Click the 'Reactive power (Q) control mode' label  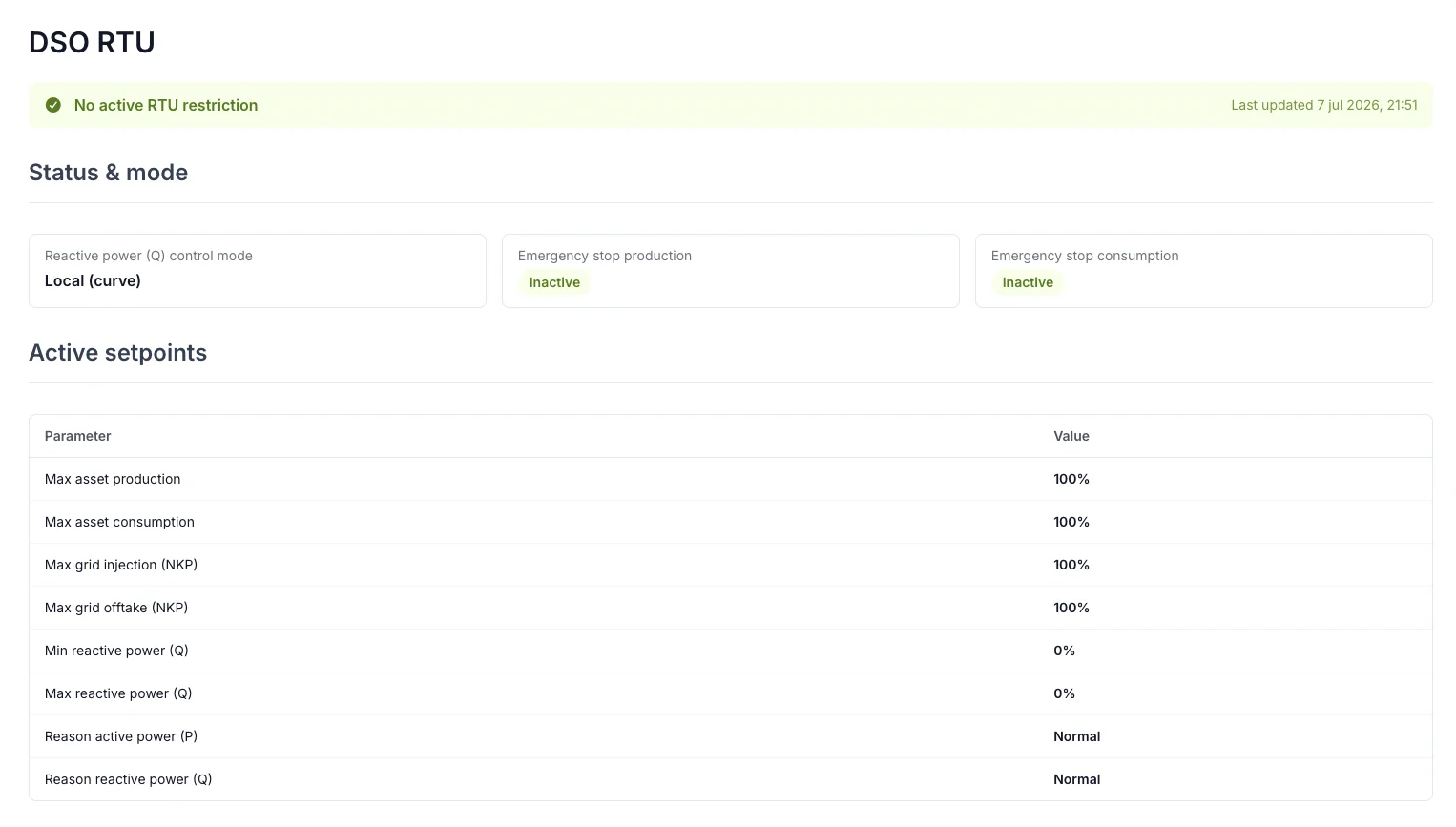(x=149, y=256)
